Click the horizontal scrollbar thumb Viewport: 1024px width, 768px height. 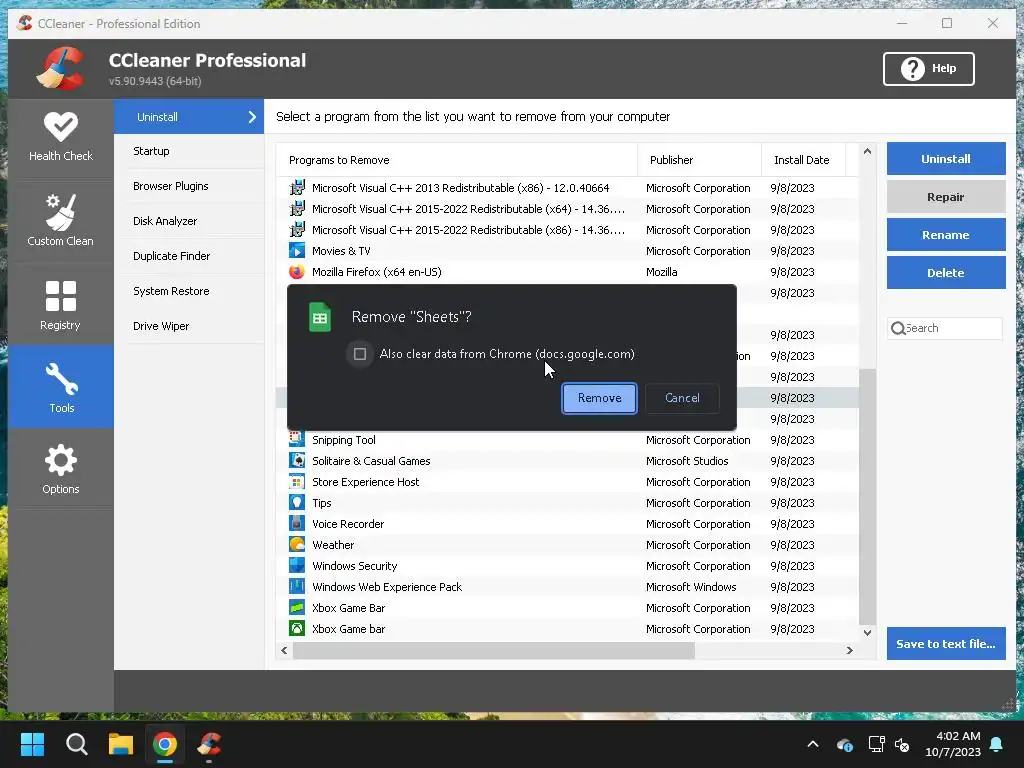pyautogui.click(x=494, y=650)
